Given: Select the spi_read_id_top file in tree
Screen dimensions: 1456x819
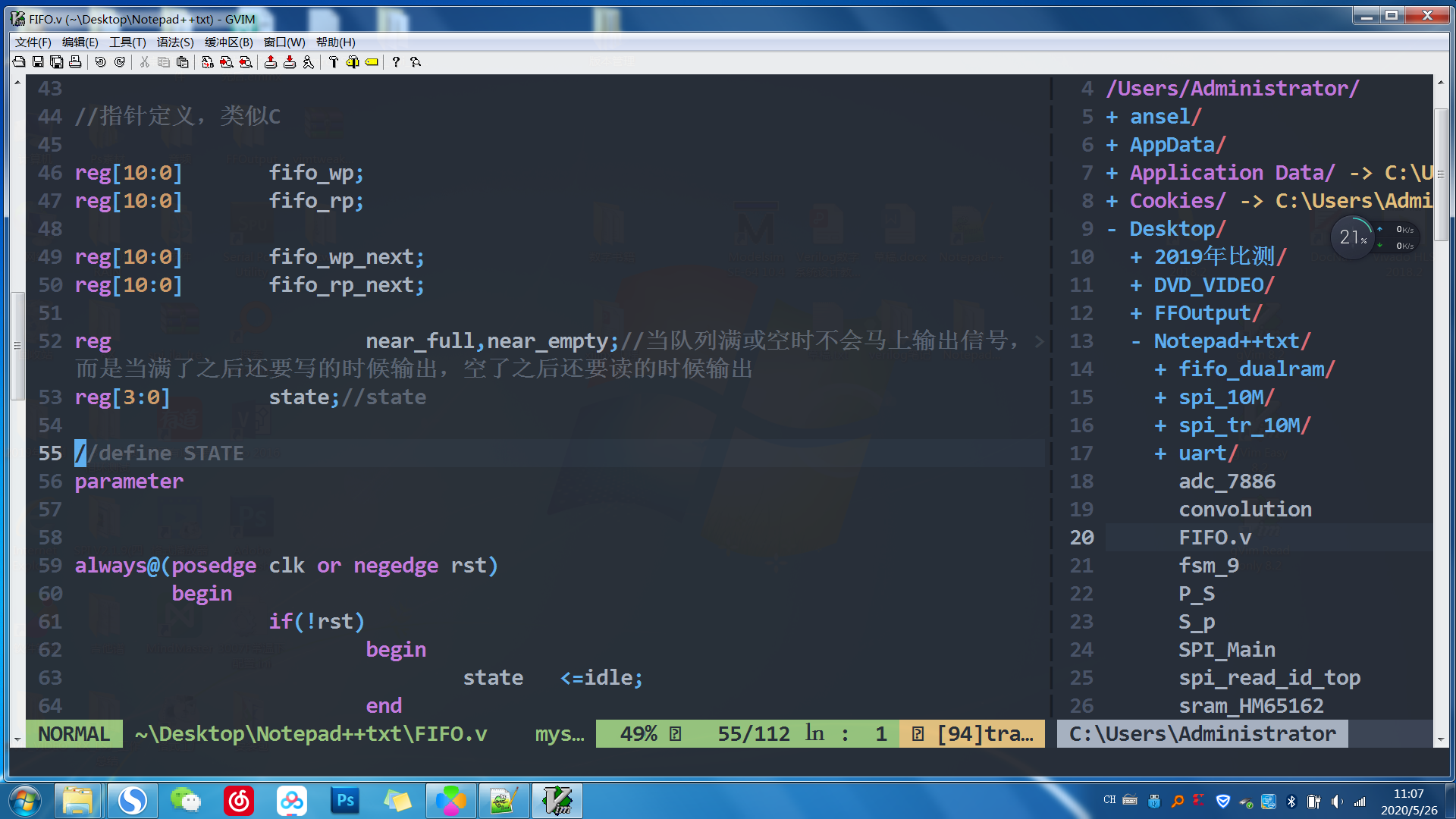Looking at the screenshot, I should (x=1269, y=678).
